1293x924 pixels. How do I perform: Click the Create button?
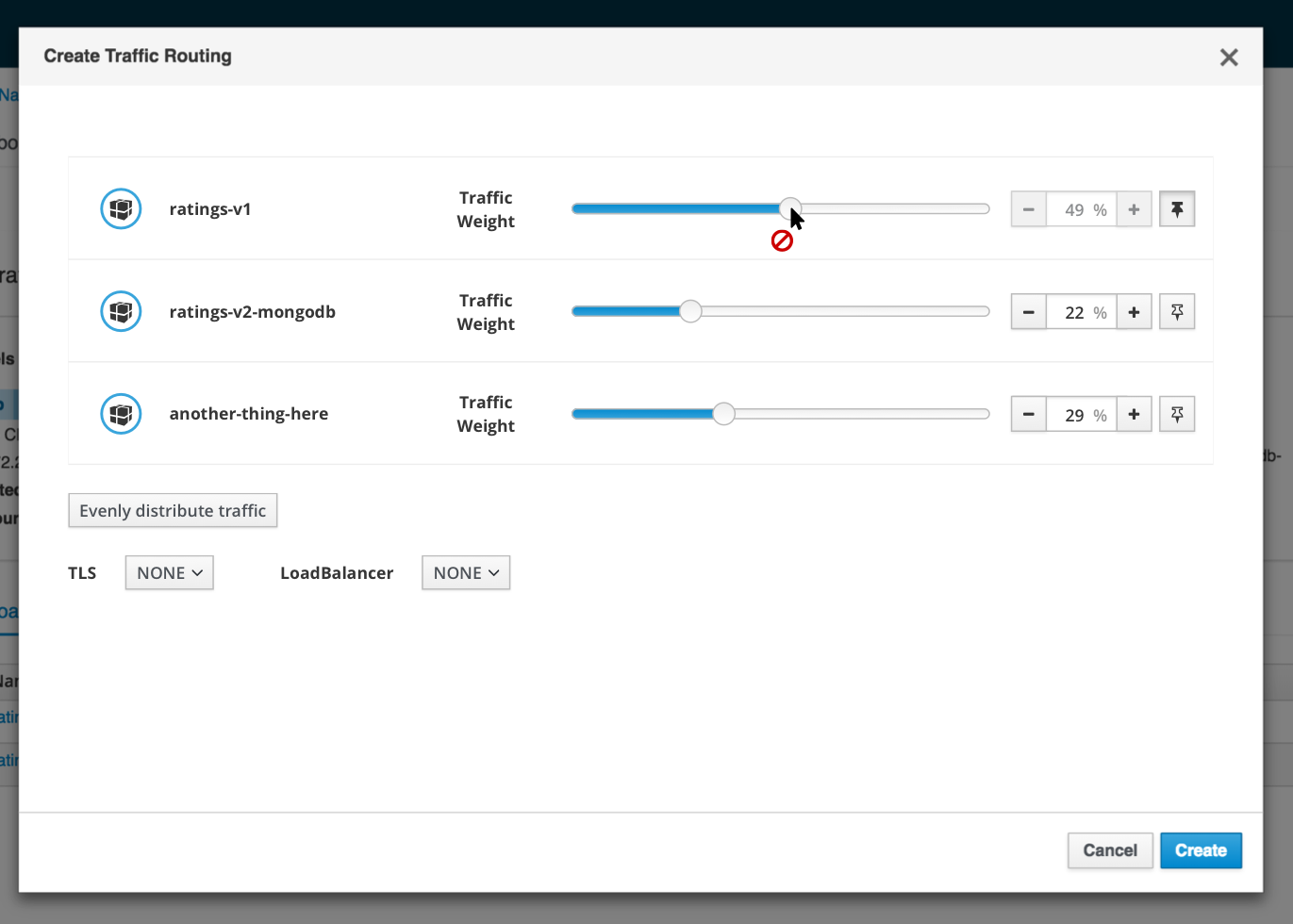click(1201, 850)
